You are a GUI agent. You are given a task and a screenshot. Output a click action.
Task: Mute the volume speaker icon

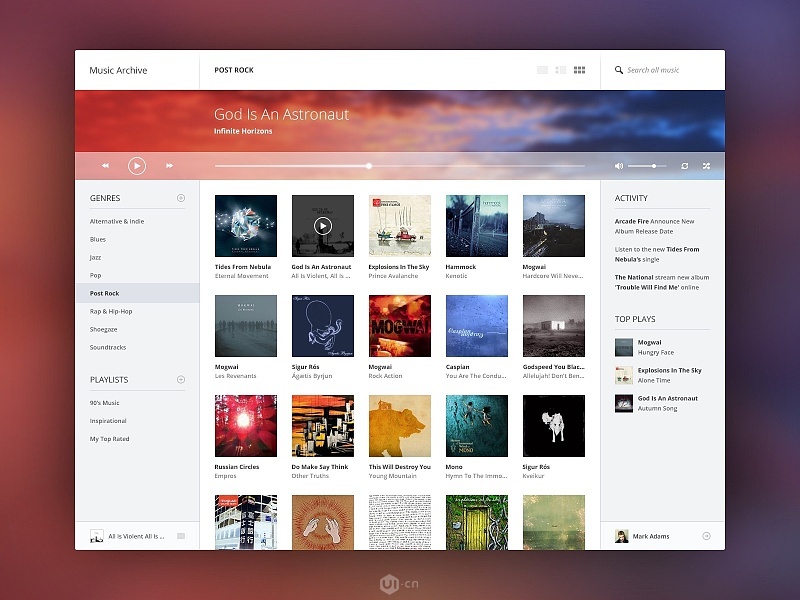[x=619, y=166]
